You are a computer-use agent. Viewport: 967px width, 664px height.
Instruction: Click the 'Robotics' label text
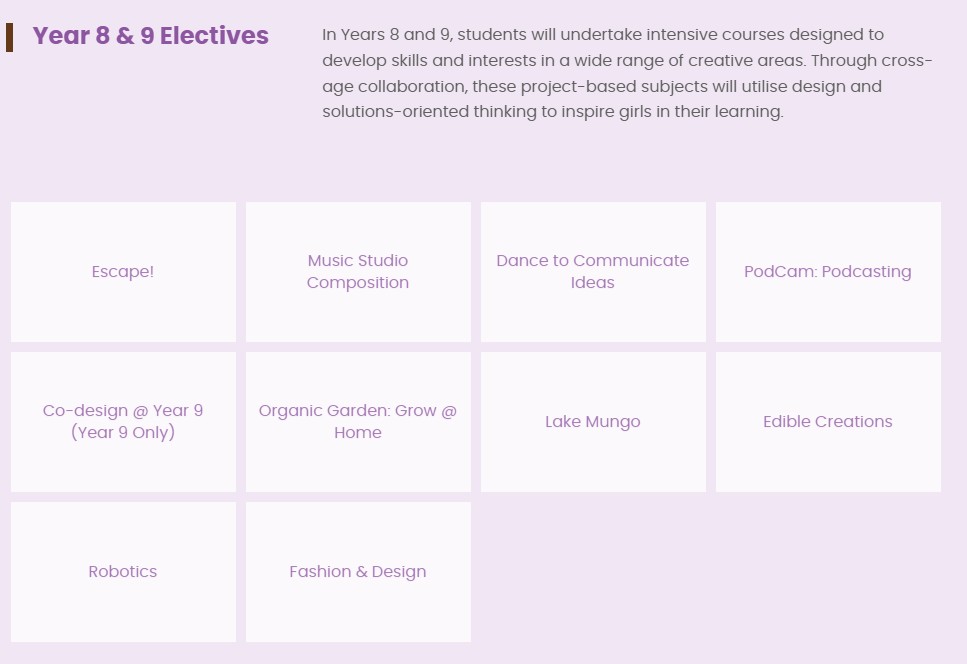(123, 572)
